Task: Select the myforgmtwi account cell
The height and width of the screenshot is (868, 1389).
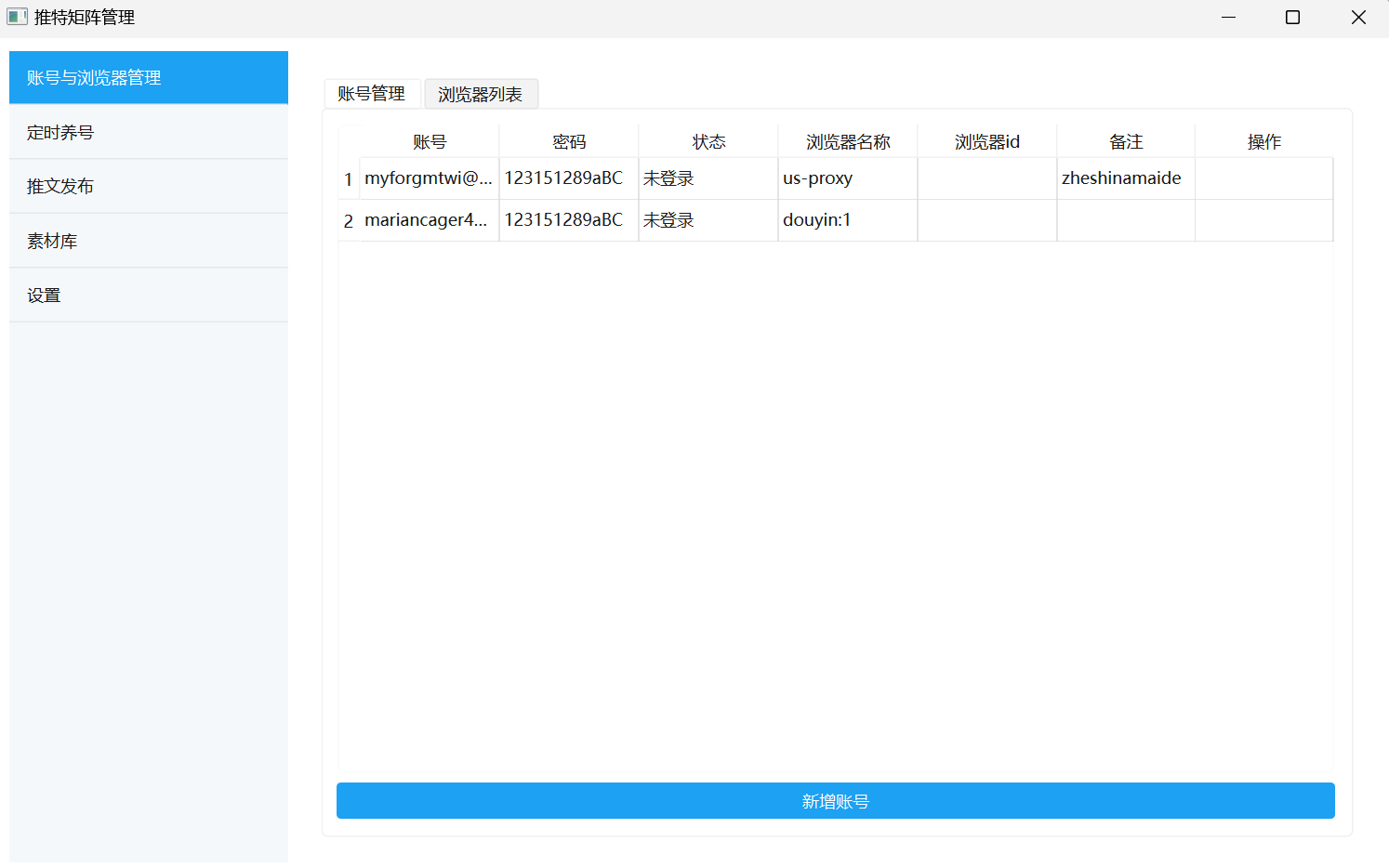Action: coord(429,178)
